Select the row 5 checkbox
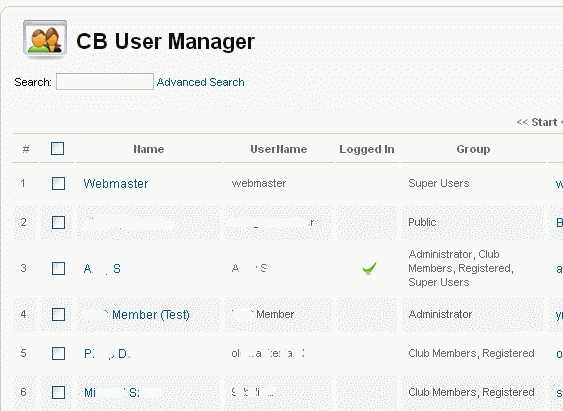This screenshot has height=411, width=563. 58,354
